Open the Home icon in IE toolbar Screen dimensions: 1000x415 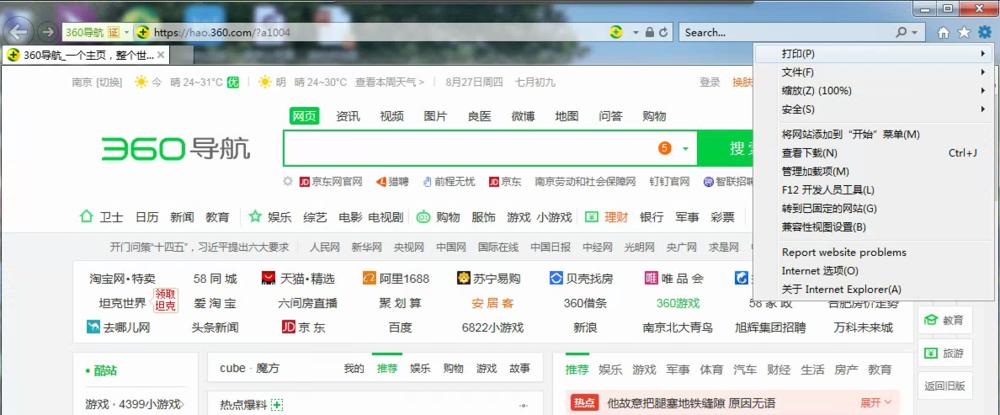[x=943, y=32]
